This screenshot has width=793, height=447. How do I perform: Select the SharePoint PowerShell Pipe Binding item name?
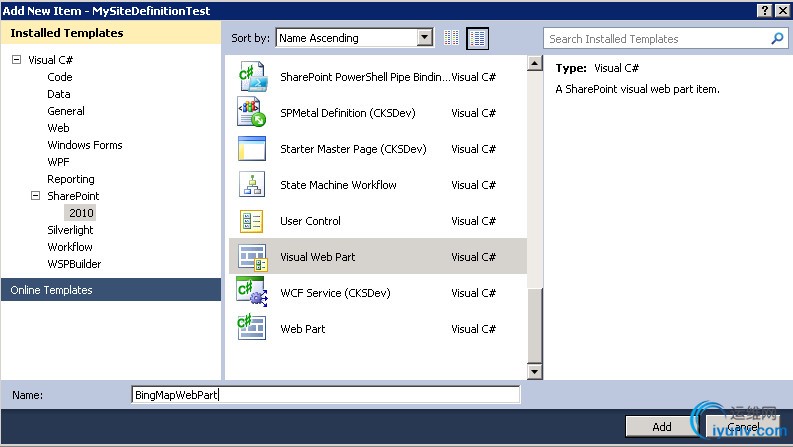365,77
